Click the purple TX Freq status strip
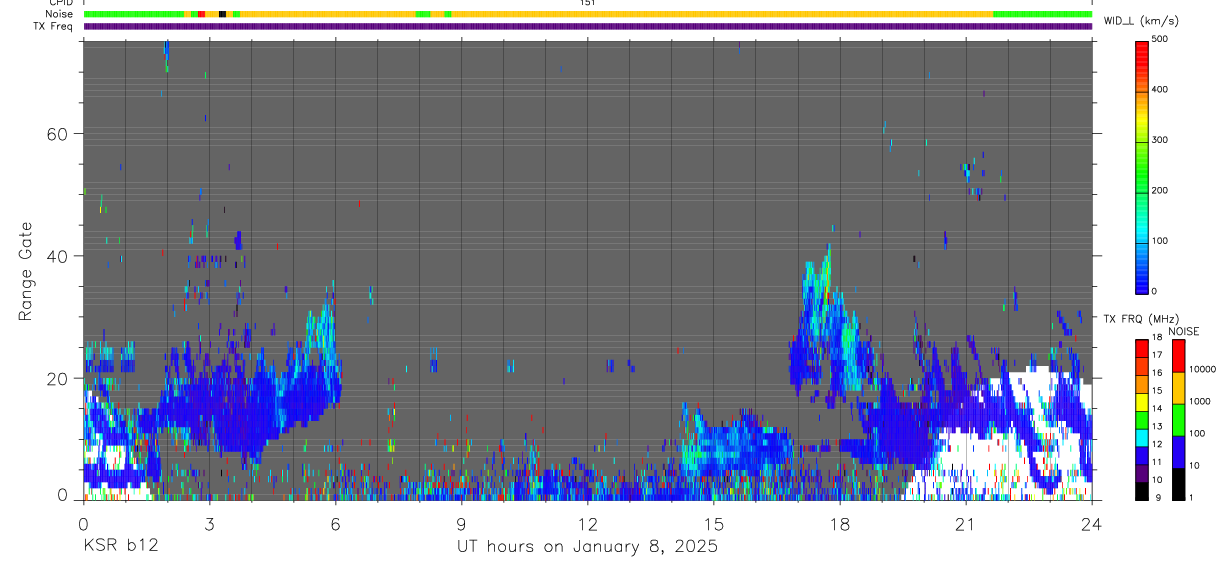The height and width of the screenshot is (567, 1228). 588,26
